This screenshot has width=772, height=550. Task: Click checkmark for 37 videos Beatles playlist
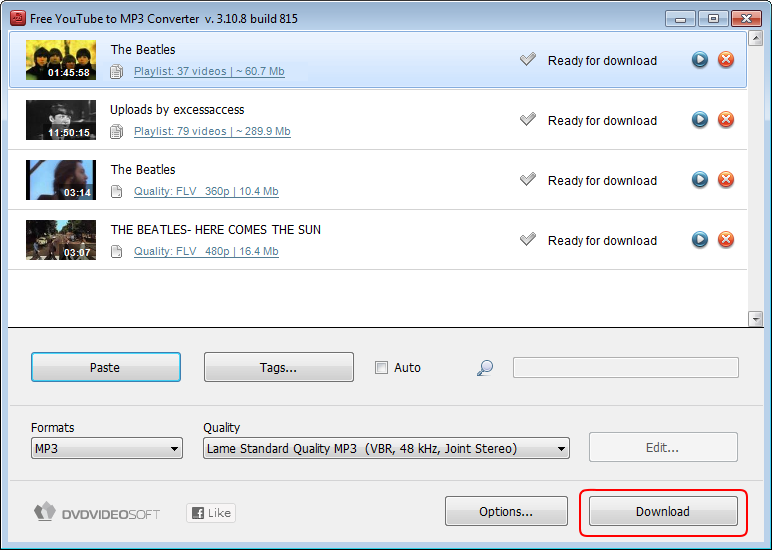click(528, 60)
